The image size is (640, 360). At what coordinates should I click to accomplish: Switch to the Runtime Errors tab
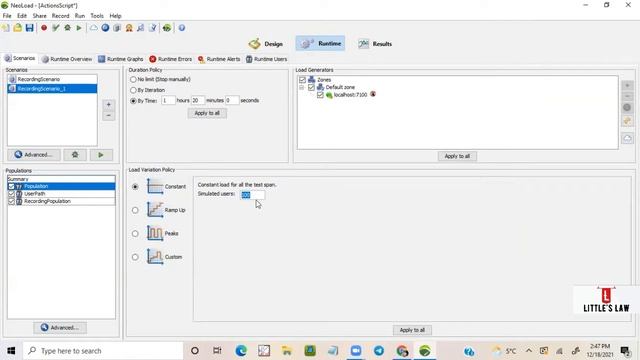[x=171, y=59]
